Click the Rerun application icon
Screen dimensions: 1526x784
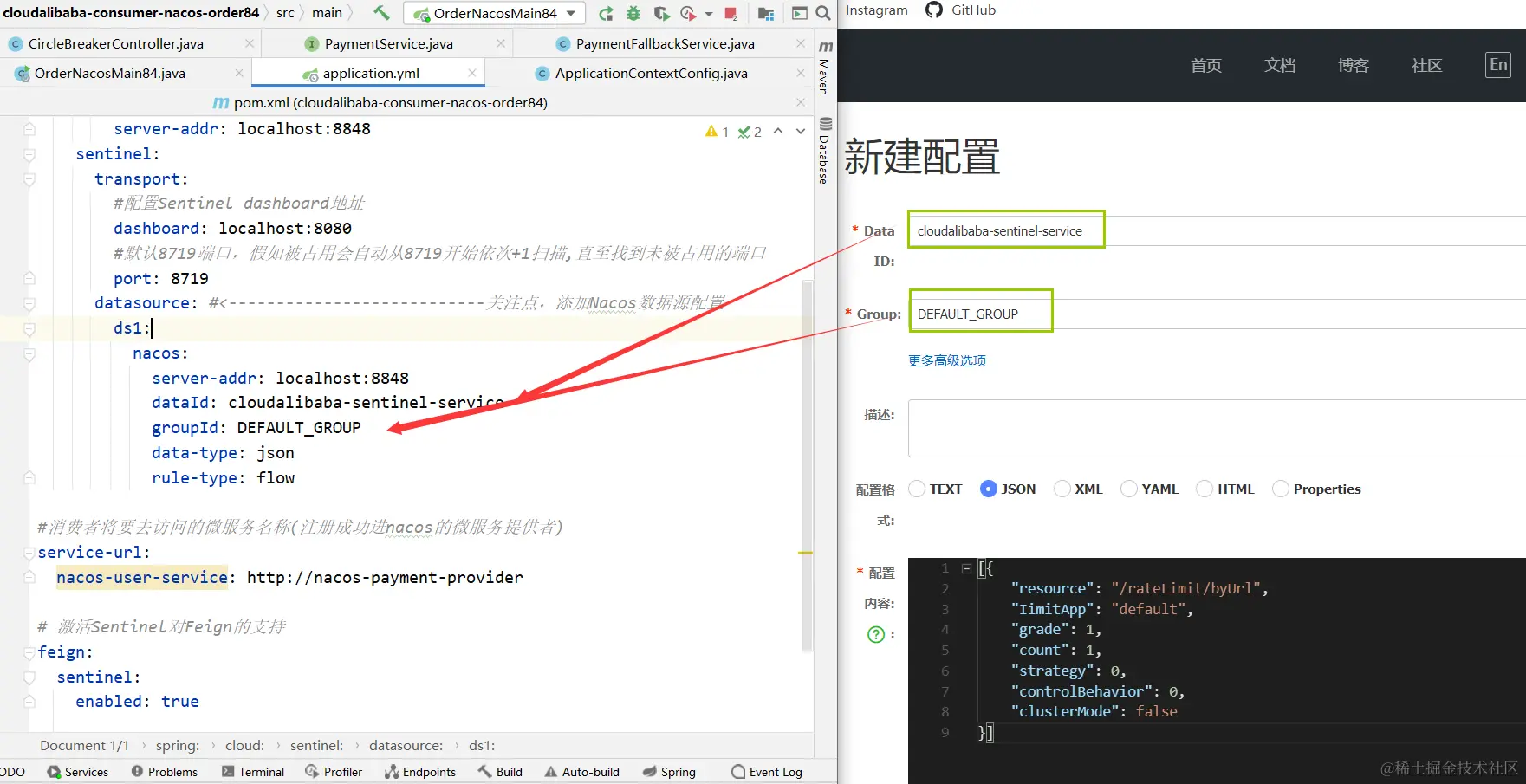pos(607,13)
